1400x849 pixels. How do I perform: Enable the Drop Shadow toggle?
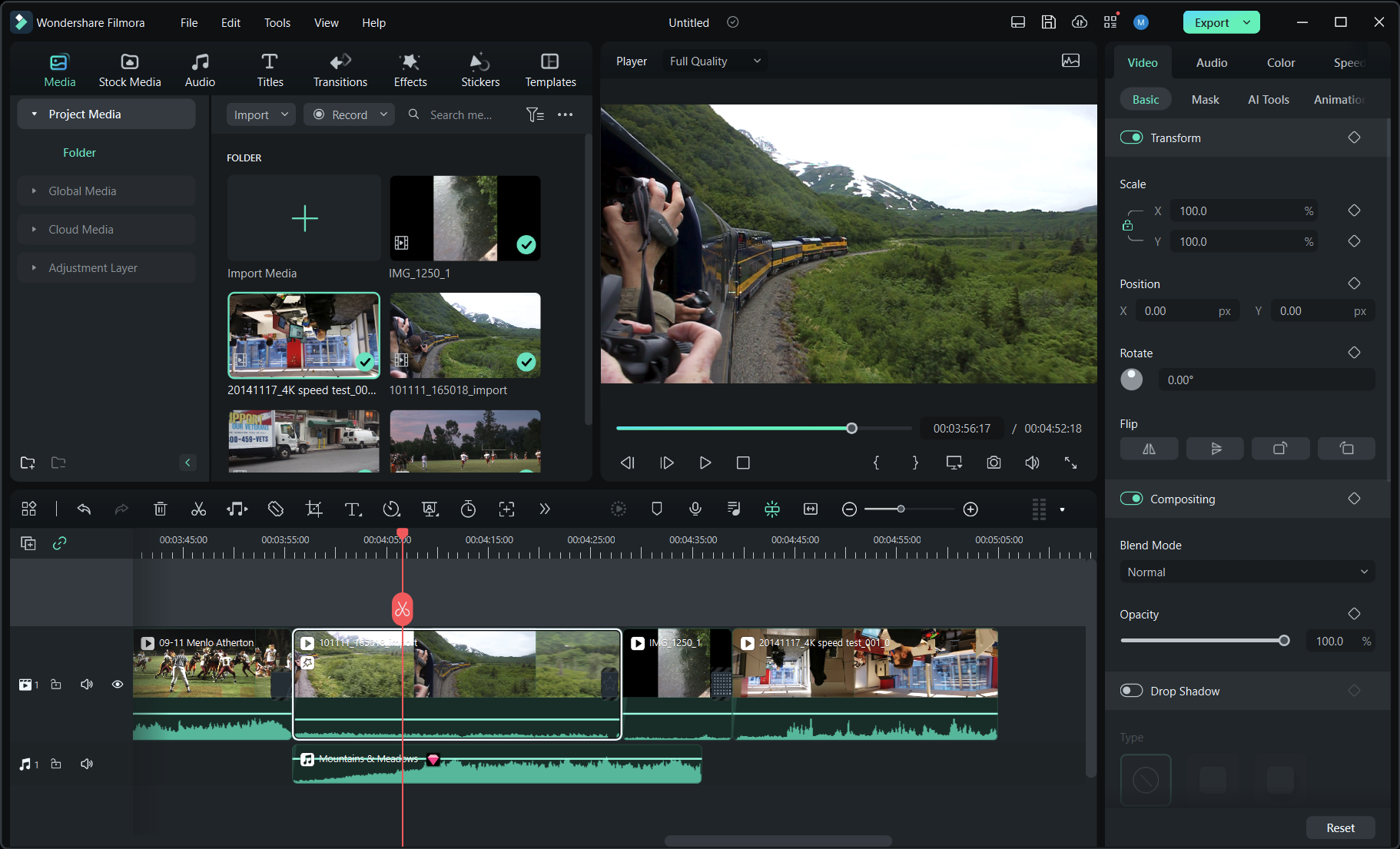coord(1131,690)
